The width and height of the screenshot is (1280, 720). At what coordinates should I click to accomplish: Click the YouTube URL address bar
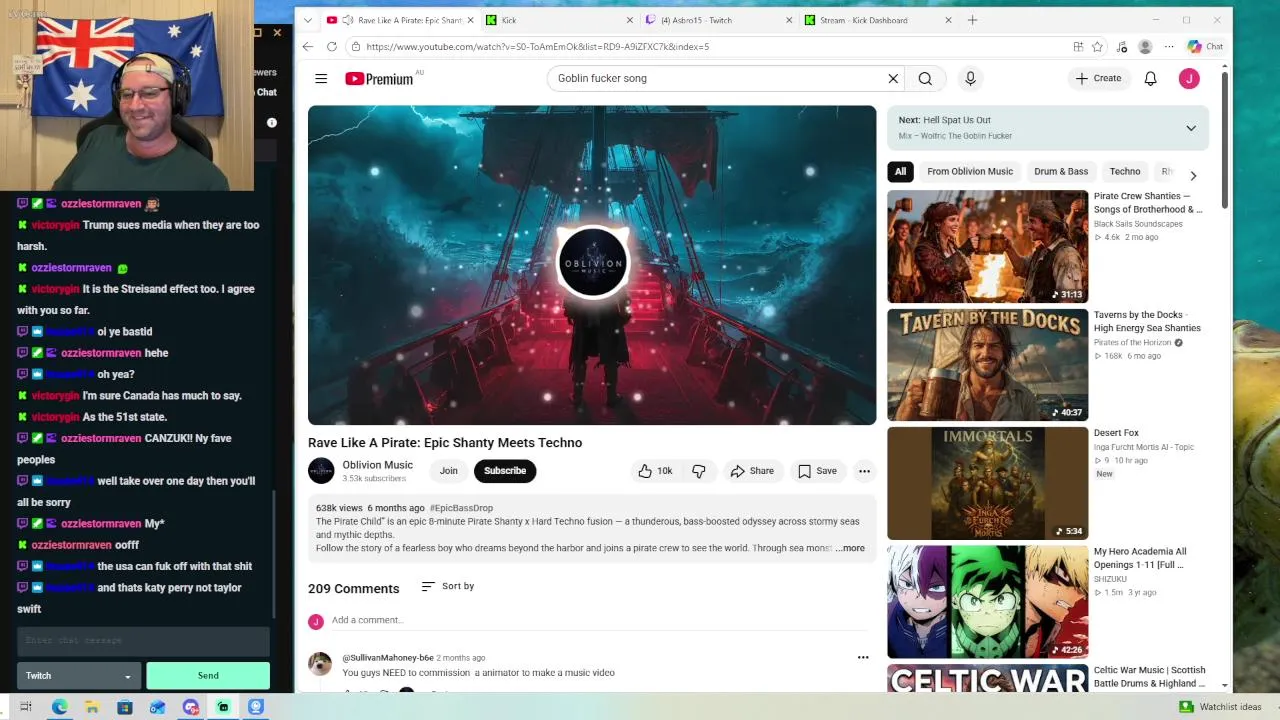click(x=700, y=46)
